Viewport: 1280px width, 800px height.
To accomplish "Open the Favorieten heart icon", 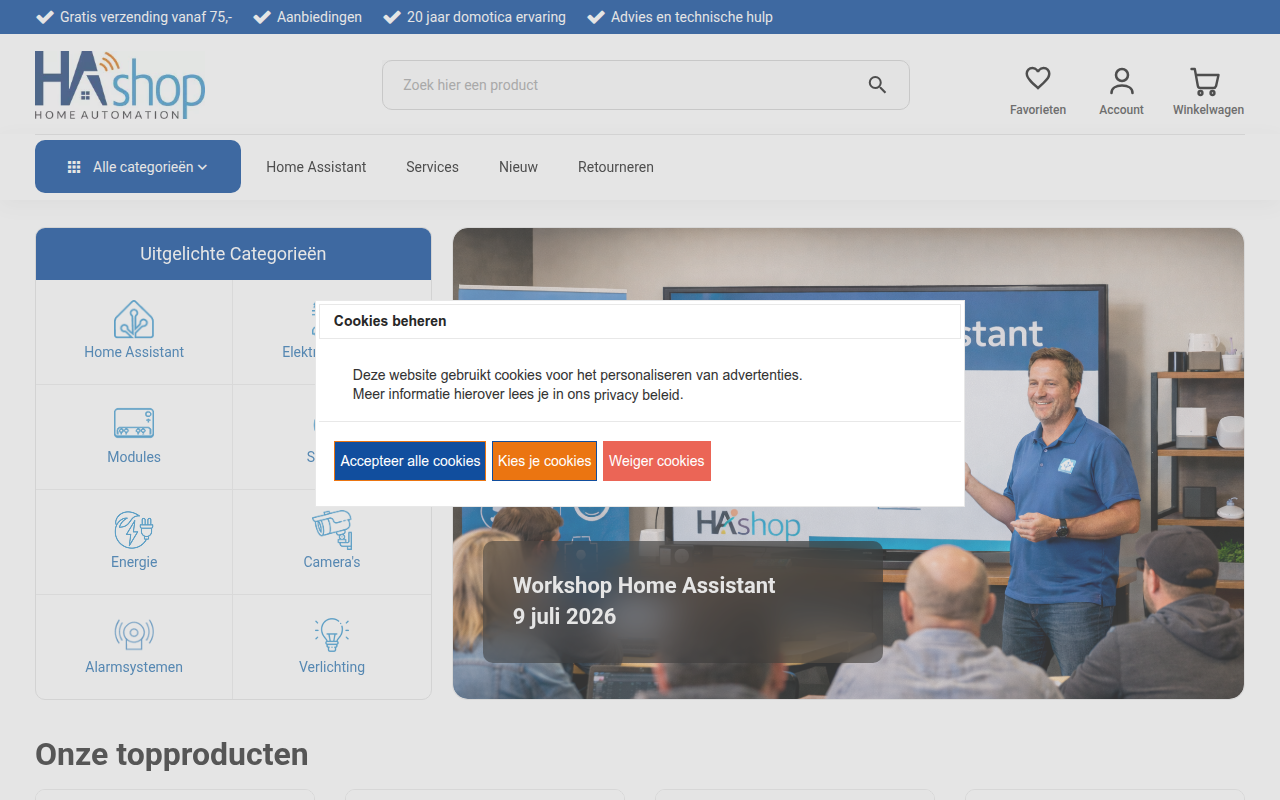I will tap(1038, 78).
